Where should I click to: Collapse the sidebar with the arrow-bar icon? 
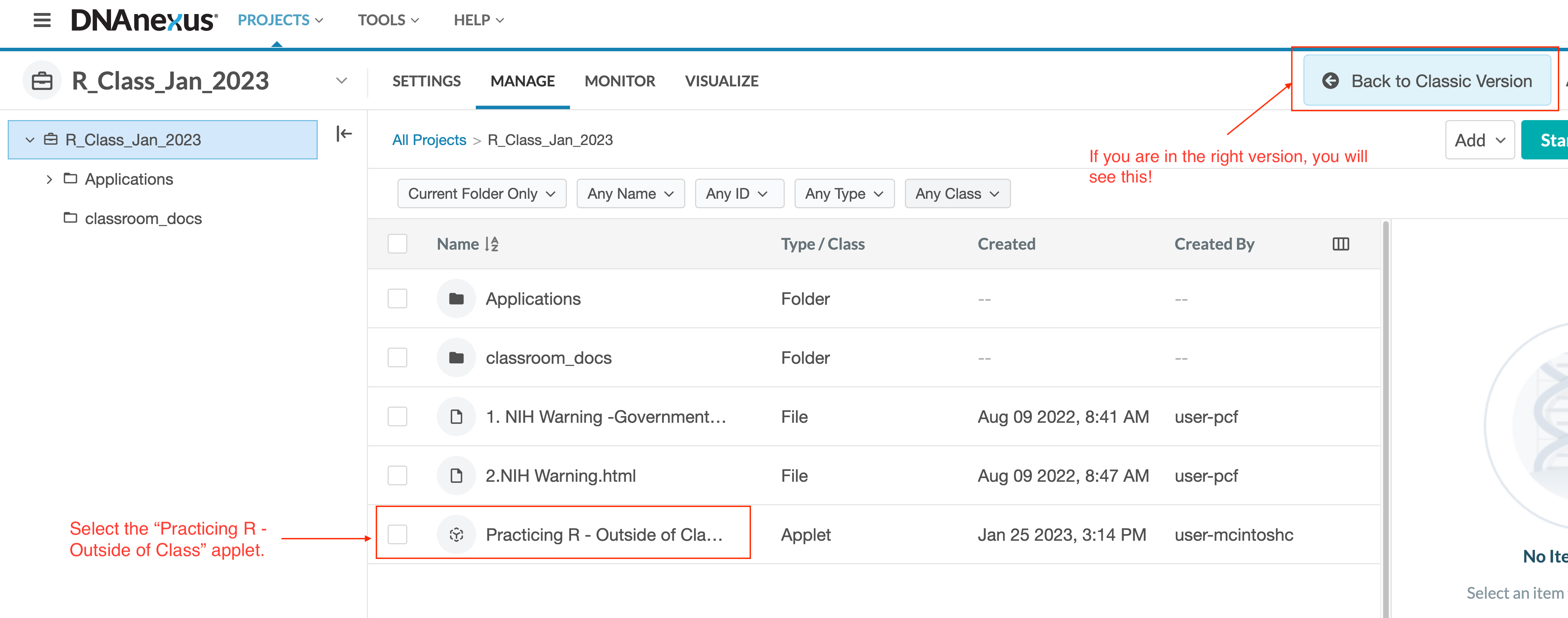(344, 134)
